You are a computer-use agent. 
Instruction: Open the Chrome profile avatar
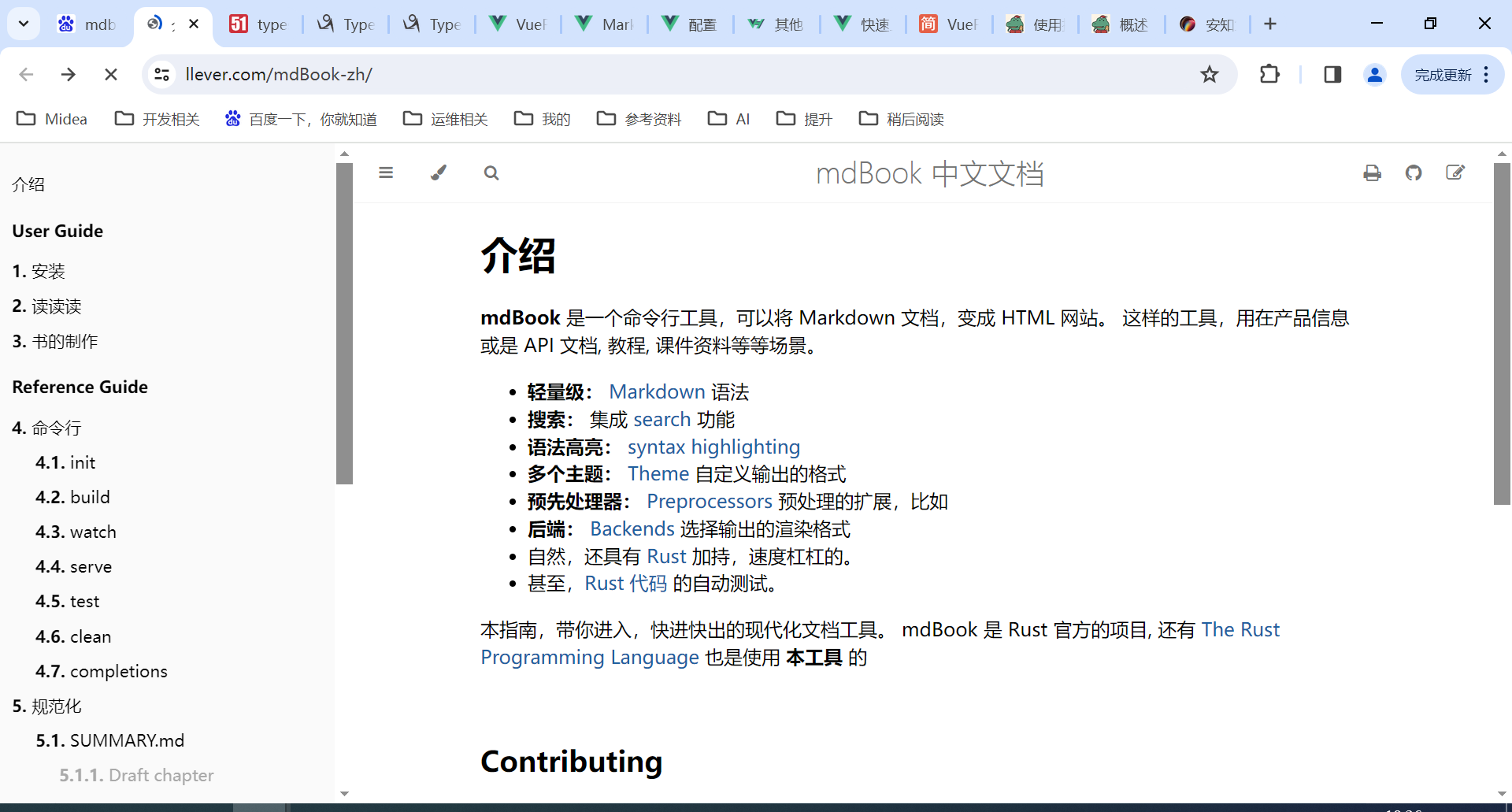(1375, 74)
